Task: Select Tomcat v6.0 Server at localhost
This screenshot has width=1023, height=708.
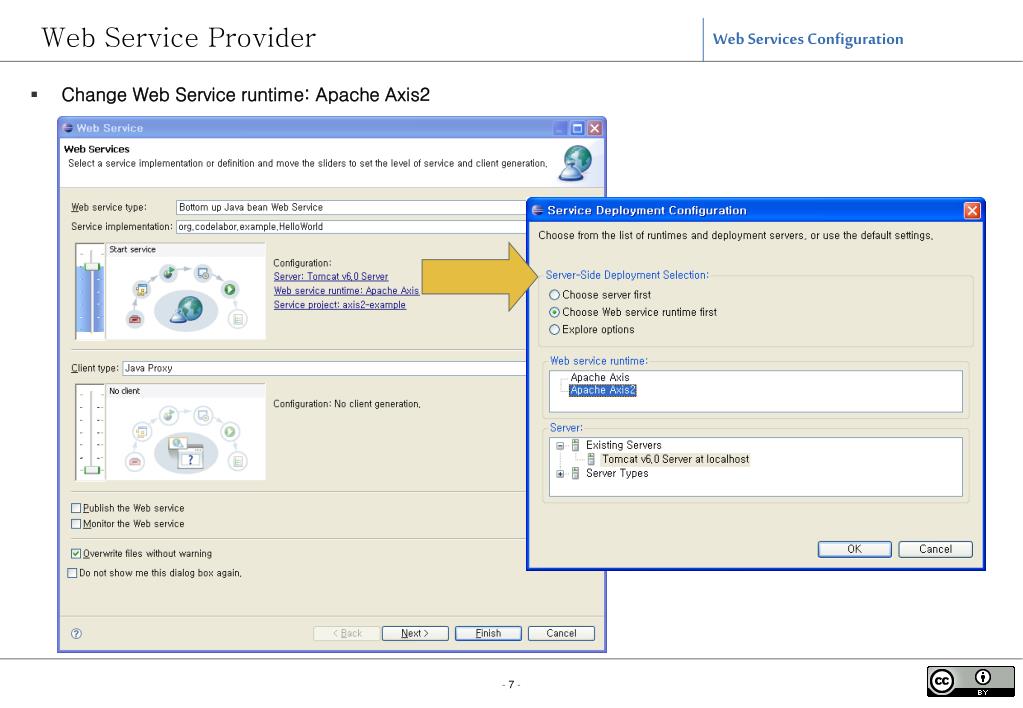Action: (675, 459)
